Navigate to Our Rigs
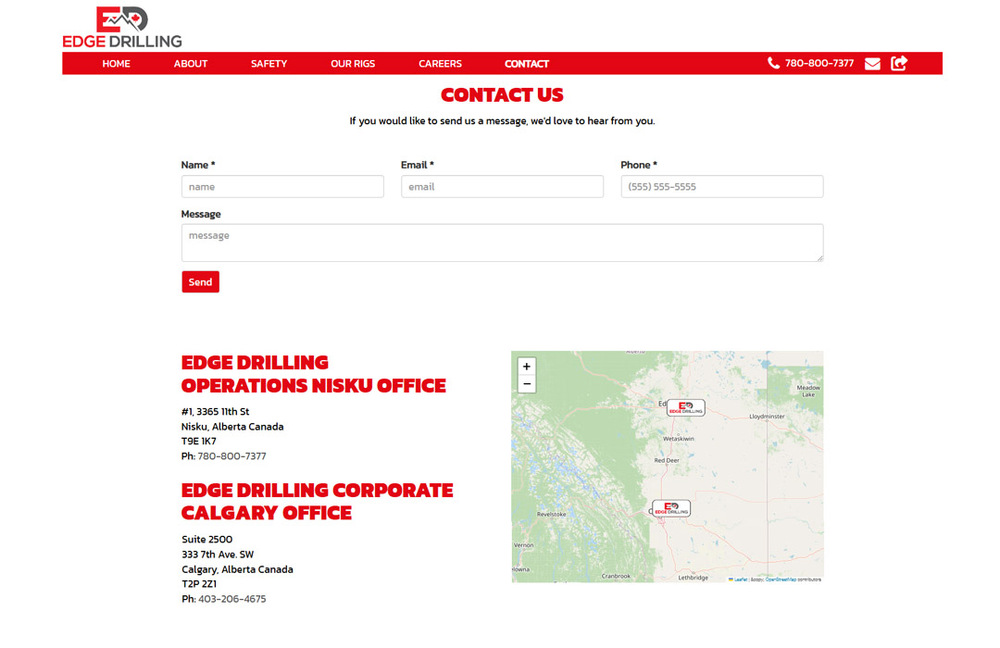 click(x=353, y=64)
